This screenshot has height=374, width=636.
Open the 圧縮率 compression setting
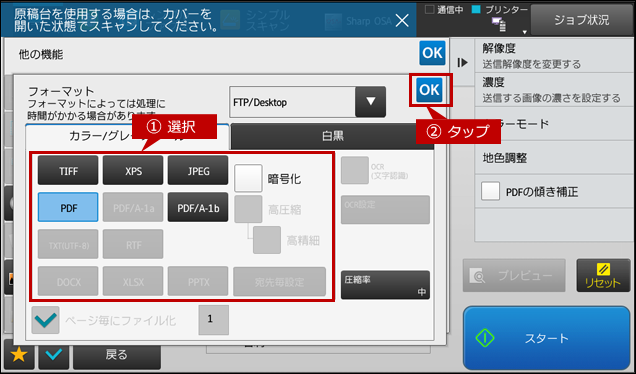click(385, 285)
